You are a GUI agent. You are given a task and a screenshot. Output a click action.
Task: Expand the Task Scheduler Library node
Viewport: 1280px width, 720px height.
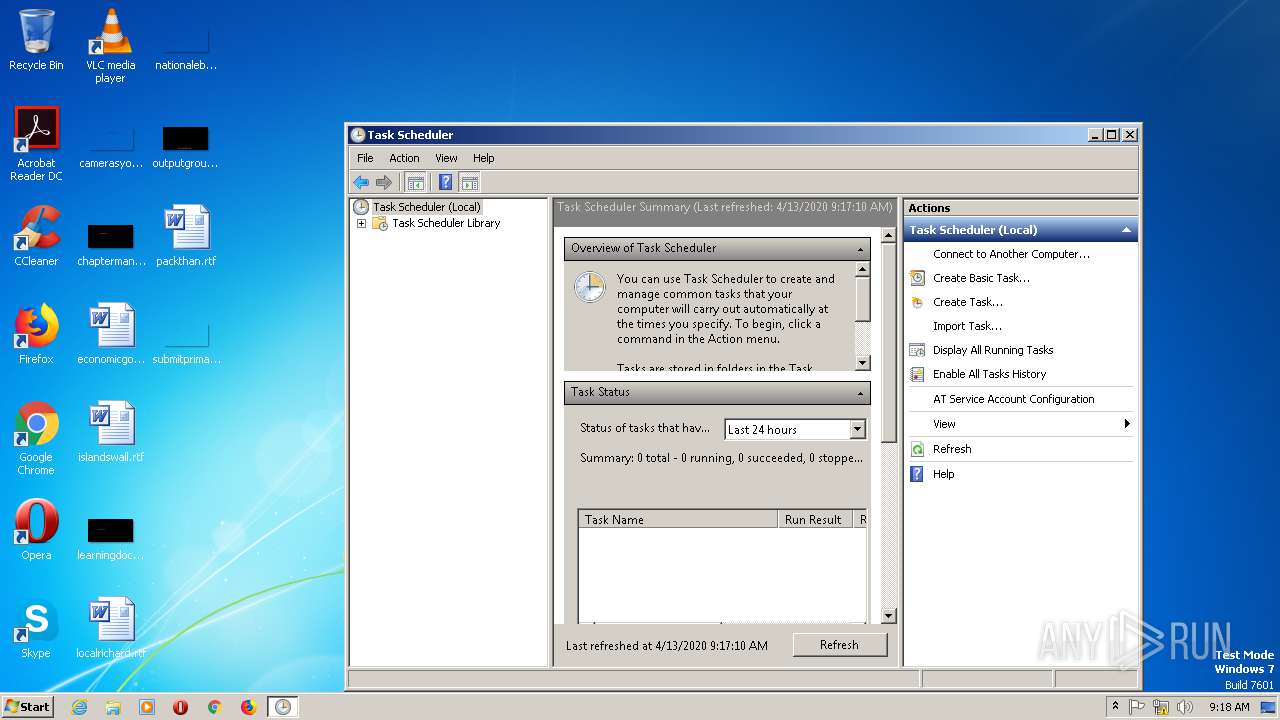click(x=361, y=223)
